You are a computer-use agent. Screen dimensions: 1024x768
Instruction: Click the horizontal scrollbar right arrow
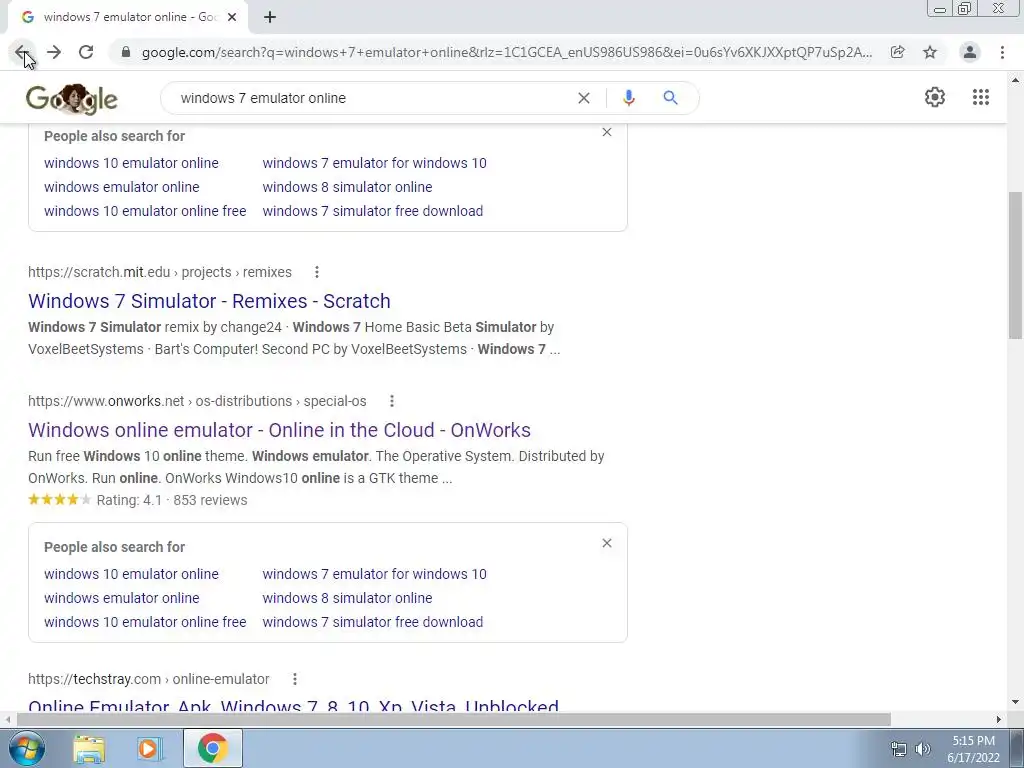(999, 719)
